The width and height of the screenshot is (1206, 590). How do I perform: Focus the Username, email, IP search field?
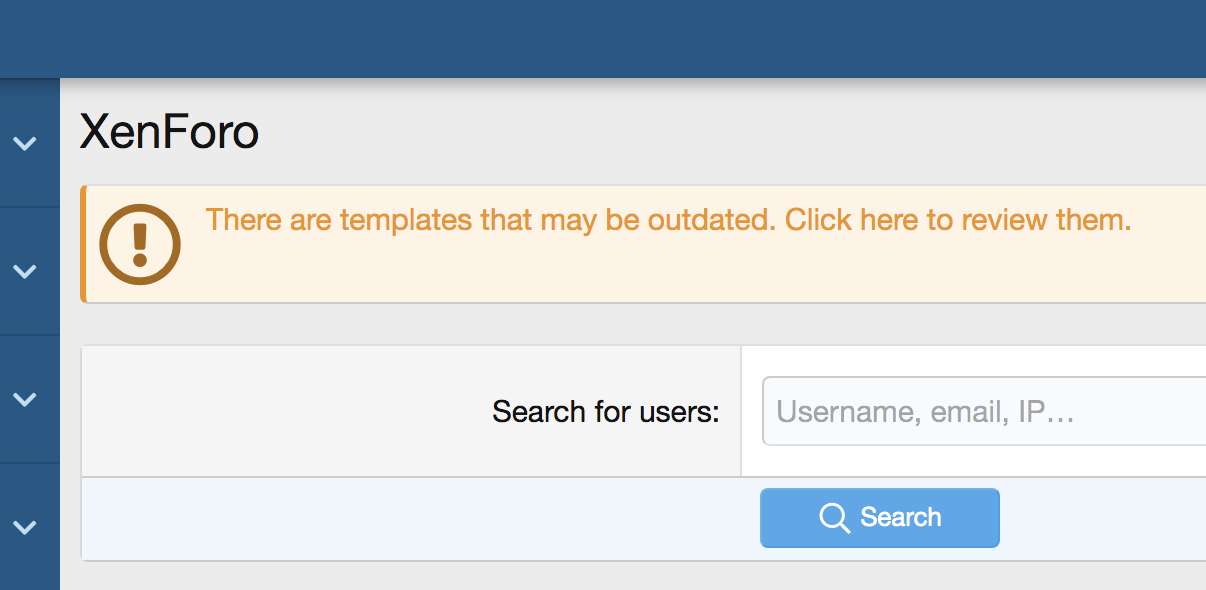pos(984,411)
